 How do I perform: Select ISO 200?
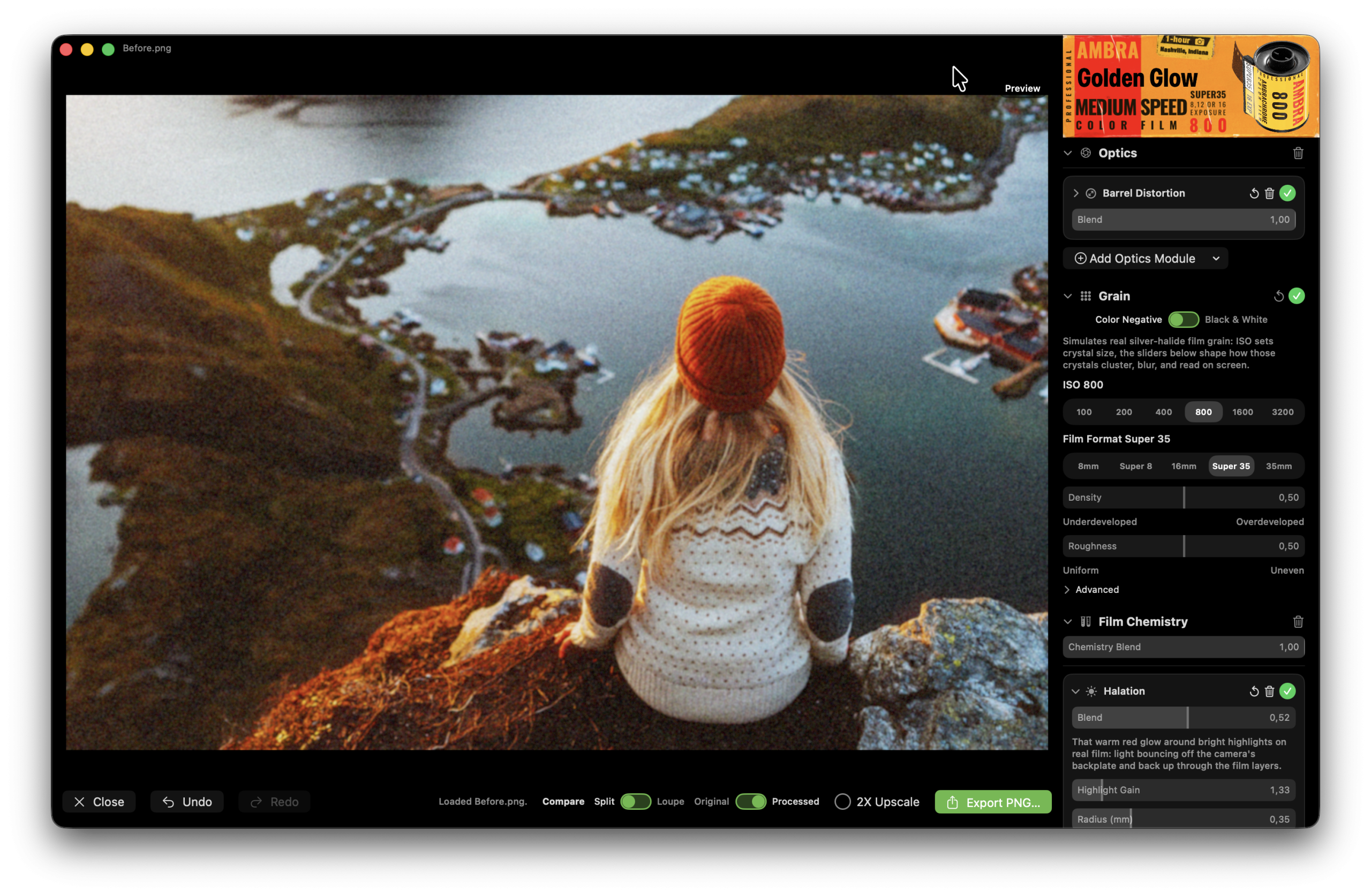(x=1123, y=412)
